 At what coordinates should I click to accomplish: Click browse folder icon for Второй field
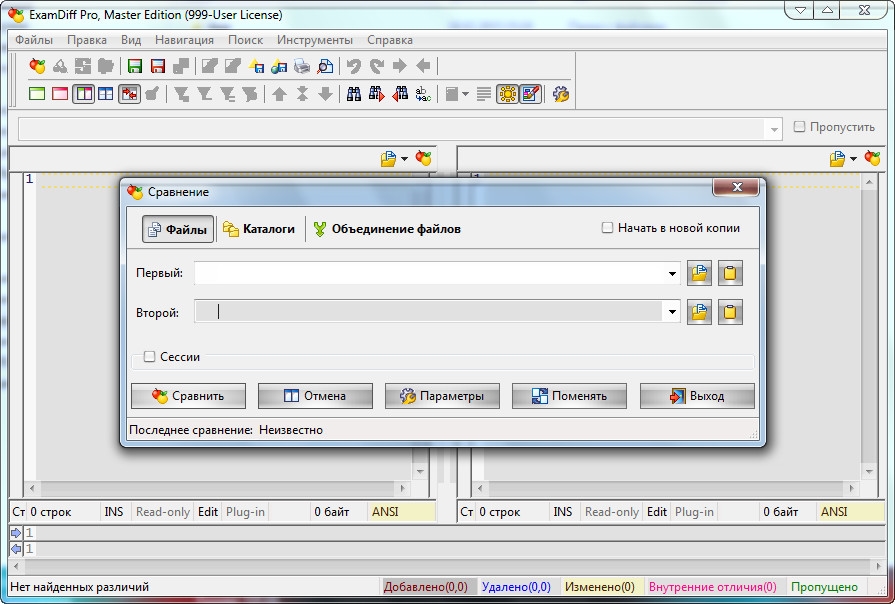point(699,312)
